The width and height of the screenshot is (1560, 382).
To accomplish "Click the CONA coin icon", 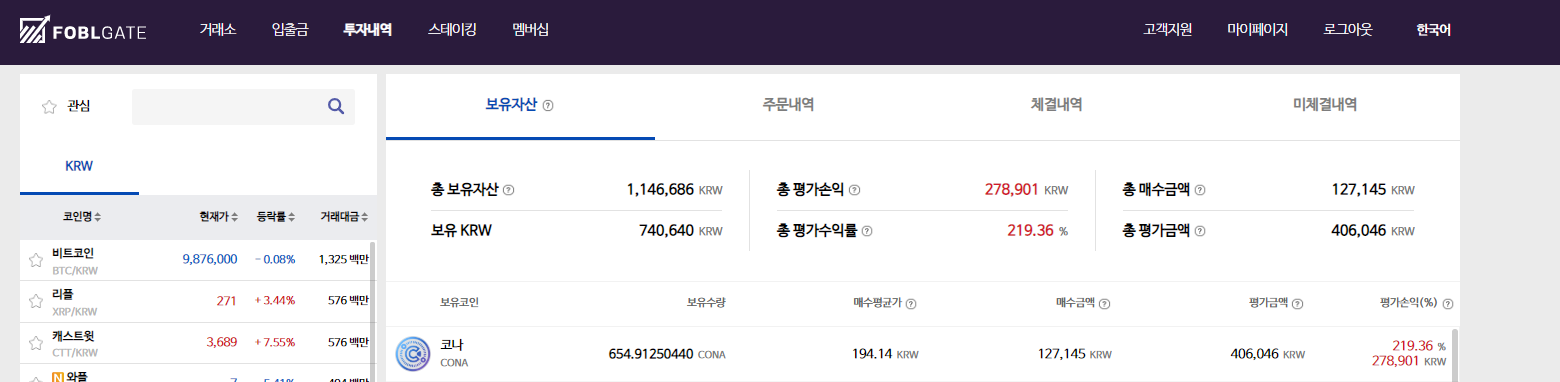I will click(x=413, y=354).
